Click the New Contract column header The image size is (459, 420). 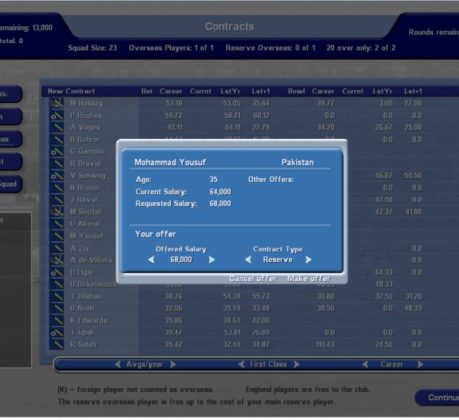[x=71, y=91]
